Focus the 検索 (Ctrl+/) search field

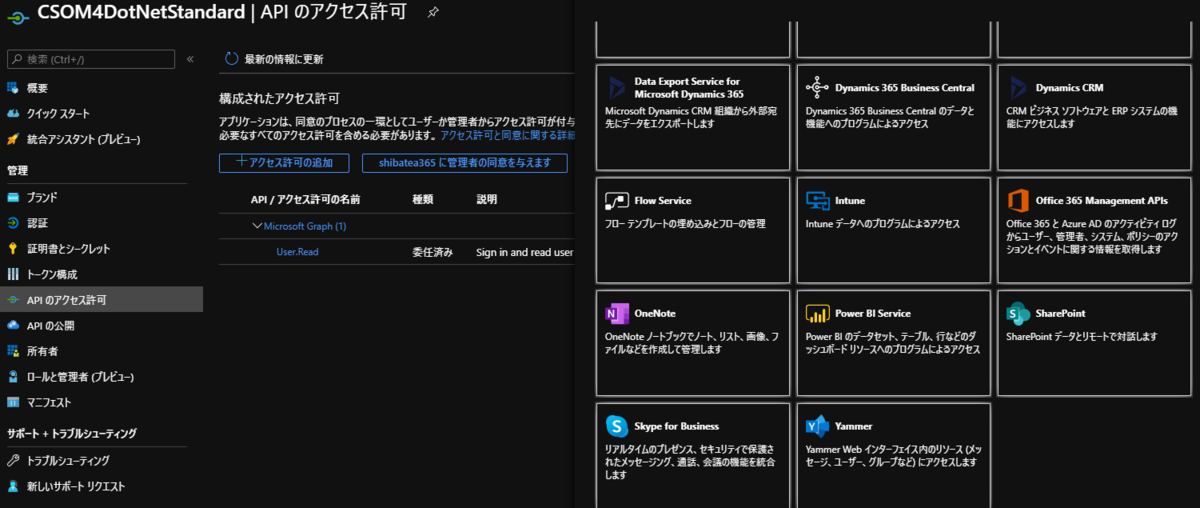click(x=91, y=59)
